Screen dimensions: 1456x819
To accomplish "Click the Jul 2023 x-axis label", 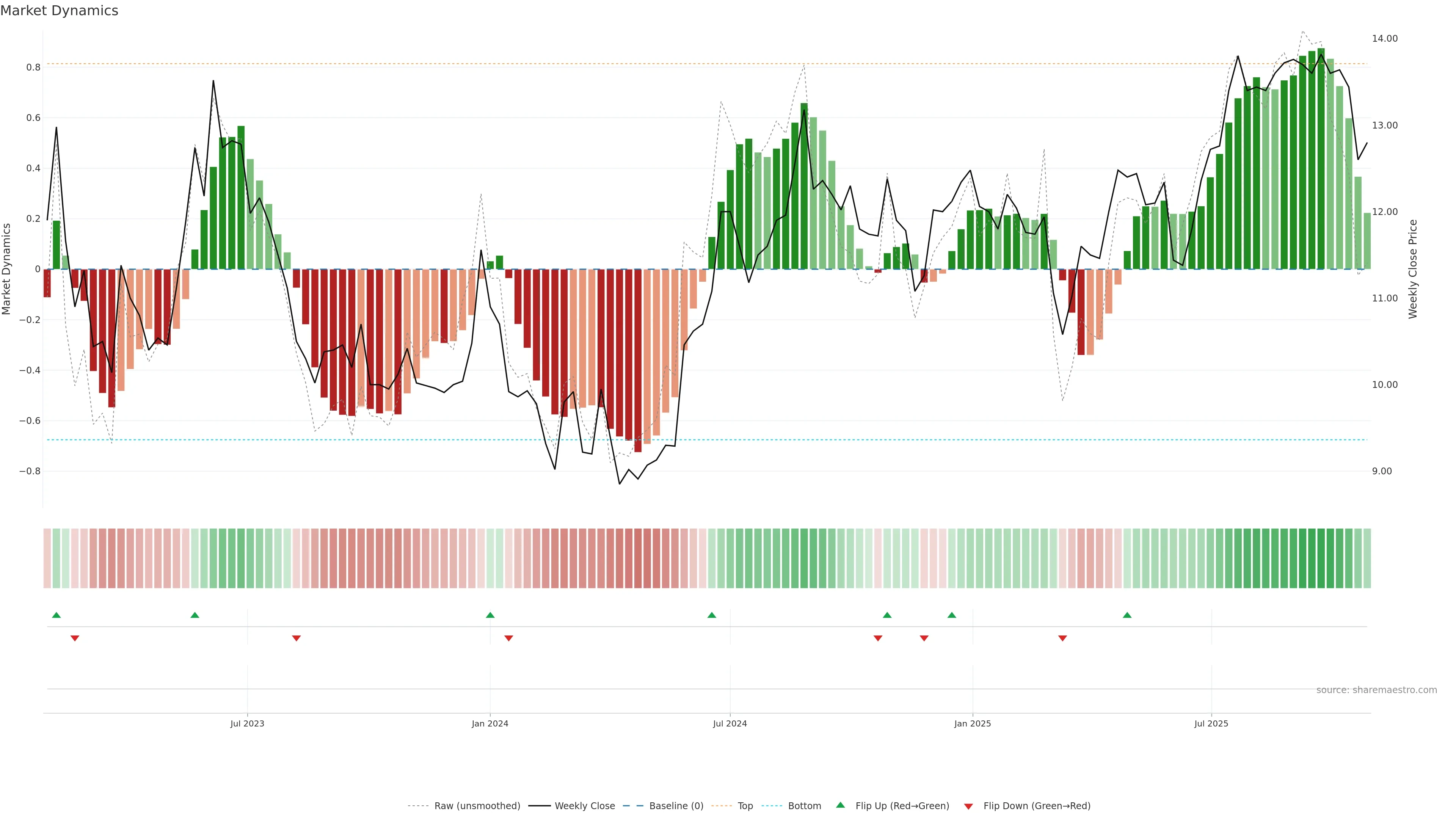I will 247,723.
